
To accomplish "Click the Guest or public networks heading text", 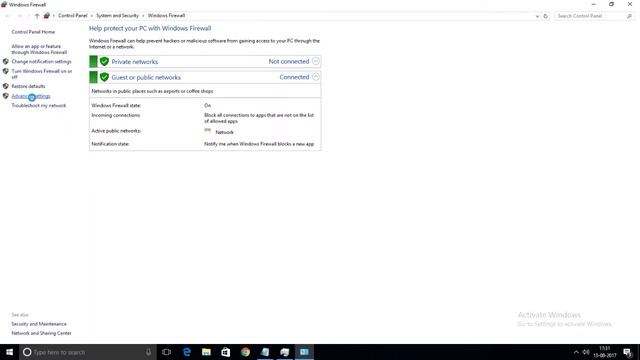I will pyautogui.click(x=146, y=77).
